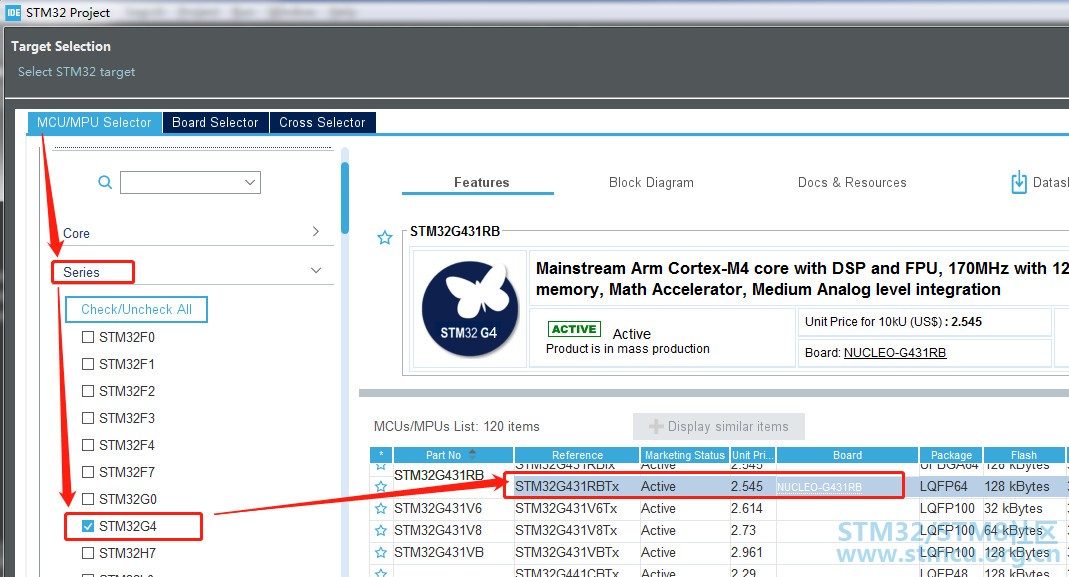Star the STM32G431RBTx row
This screenshot has width=1069, height=577.
(381, 486)
